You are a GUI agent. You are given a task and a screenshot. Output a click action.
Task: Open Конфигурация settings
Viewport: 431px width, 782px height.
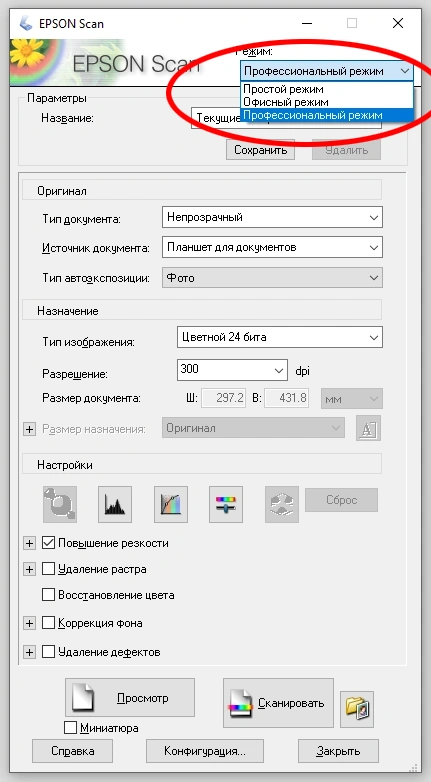point(205,751)
